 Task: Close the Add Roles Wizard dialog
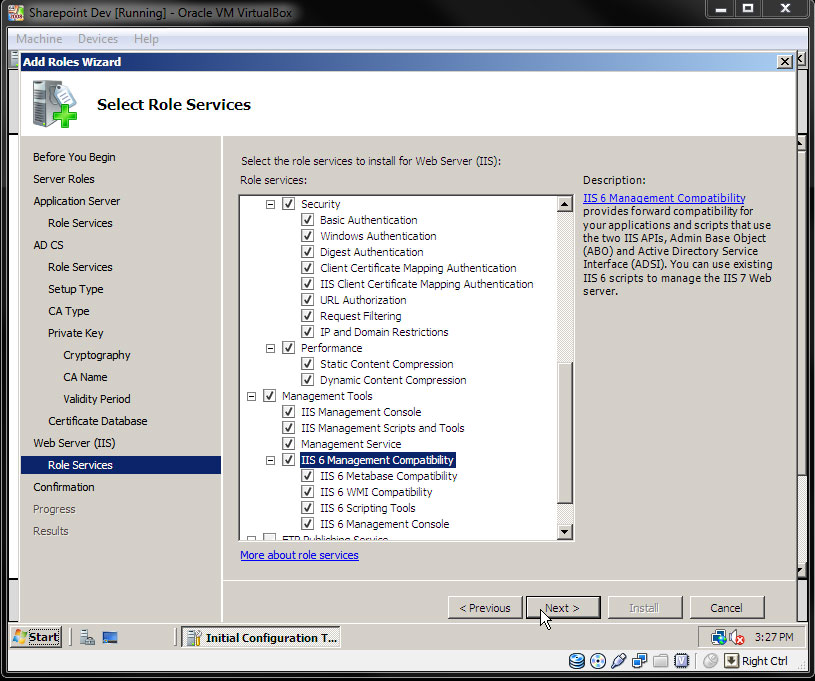pyautogui.click(x=784, y=62)
